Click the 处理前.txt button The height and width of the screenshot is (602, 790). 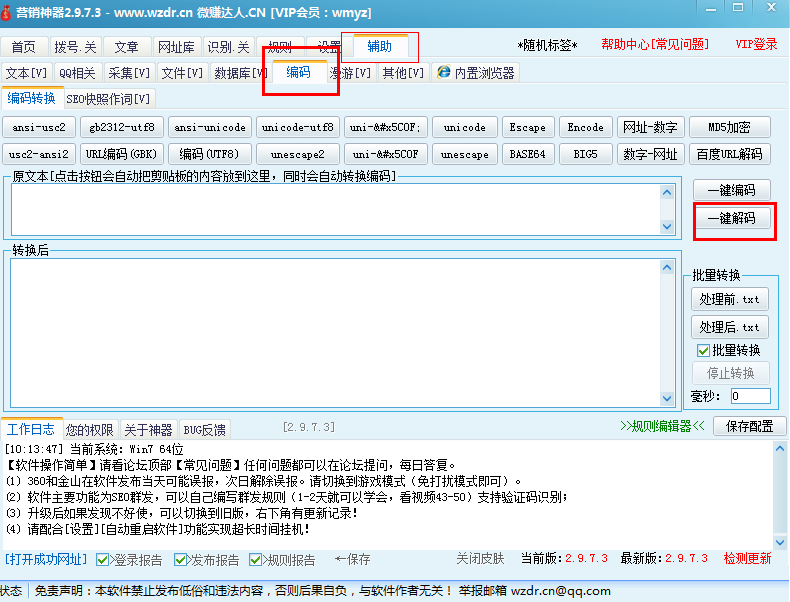click(730, 299)
